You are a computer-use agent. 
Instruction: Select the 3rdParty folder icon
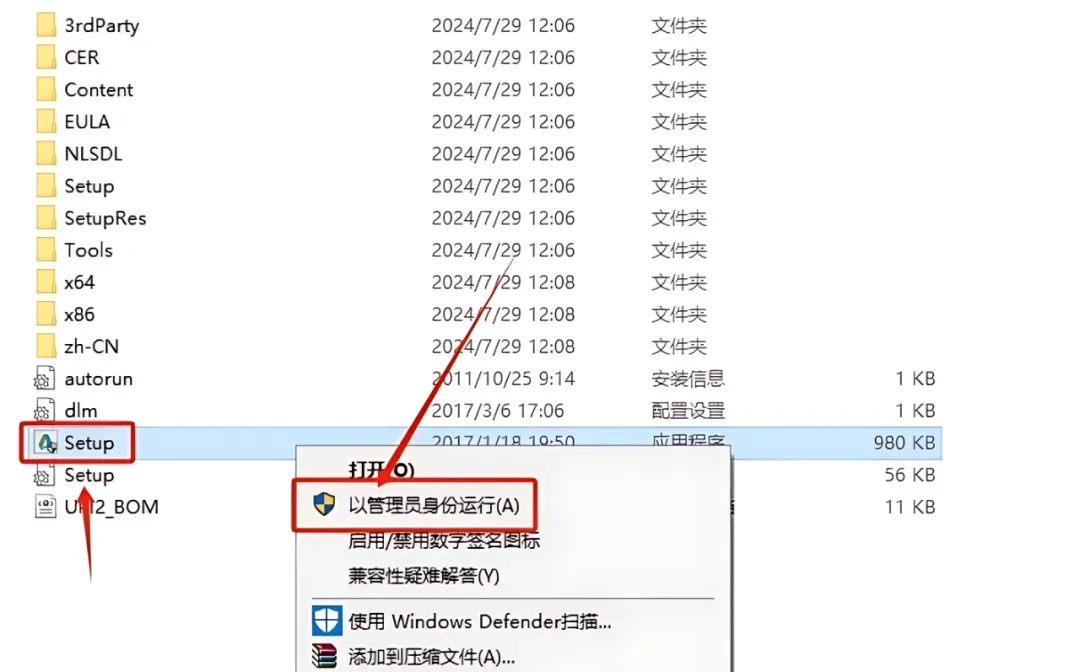tap(46, 25)
